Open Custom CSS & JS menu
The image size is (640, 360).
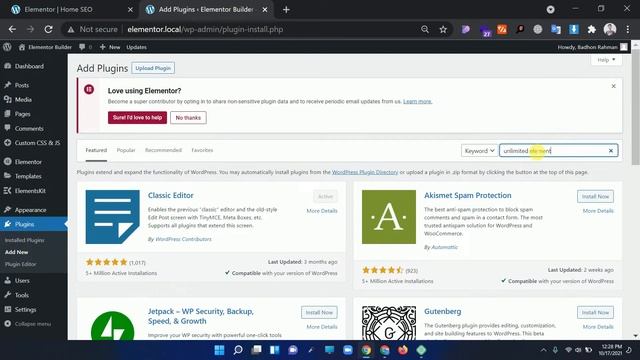tap(37, 143)
